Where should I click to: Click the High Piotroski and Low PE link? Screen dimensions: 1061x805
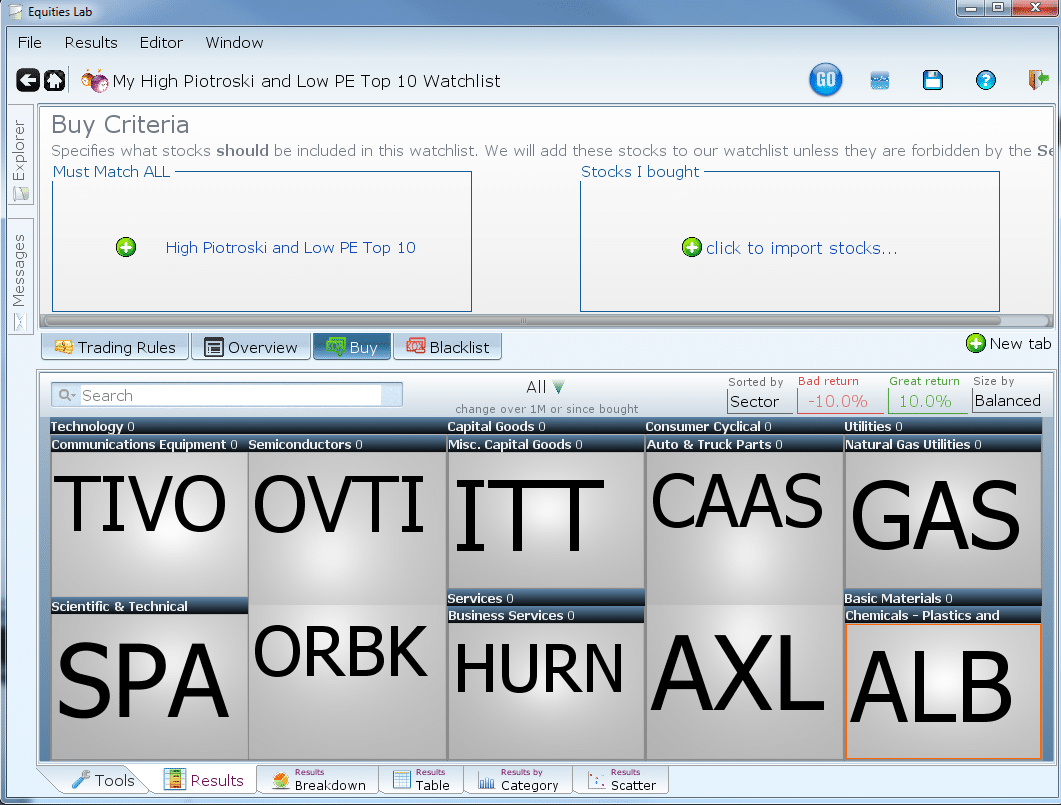[x=290, y=247]
